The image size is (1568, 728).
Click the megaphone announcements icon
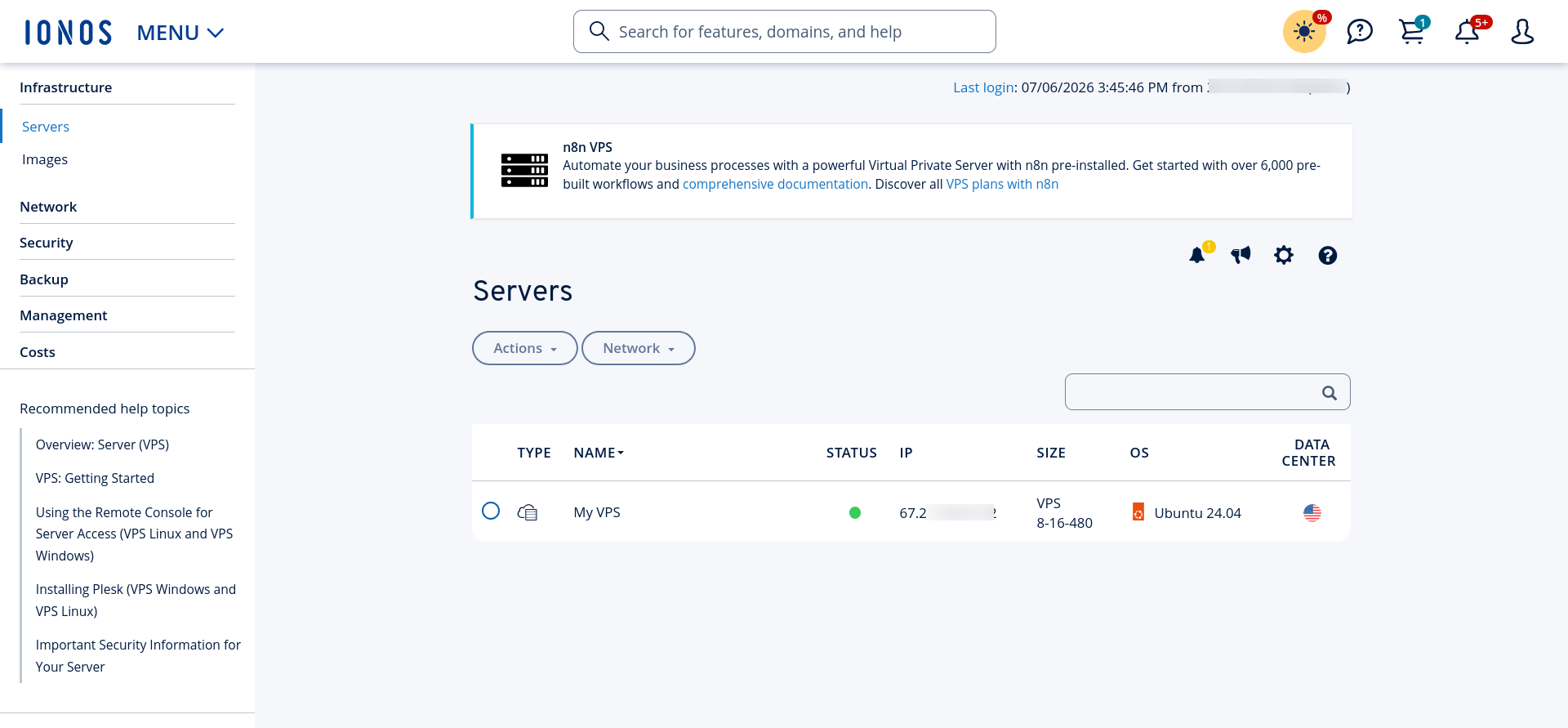coord(1241,255)
